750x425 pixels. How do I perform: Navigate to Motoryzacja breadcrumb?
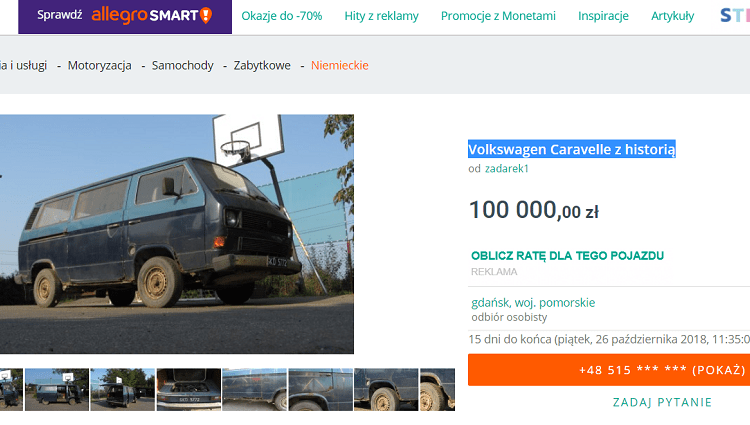[99, 65]
